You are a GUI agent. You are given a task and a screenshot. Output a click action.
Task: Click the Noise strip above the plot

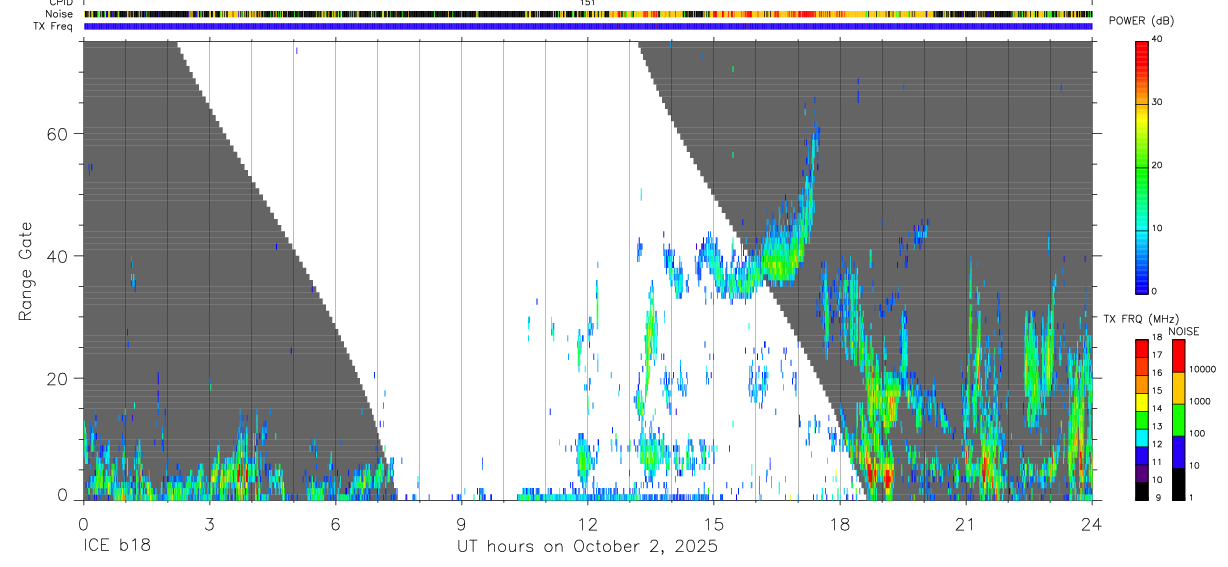point(588,14)
